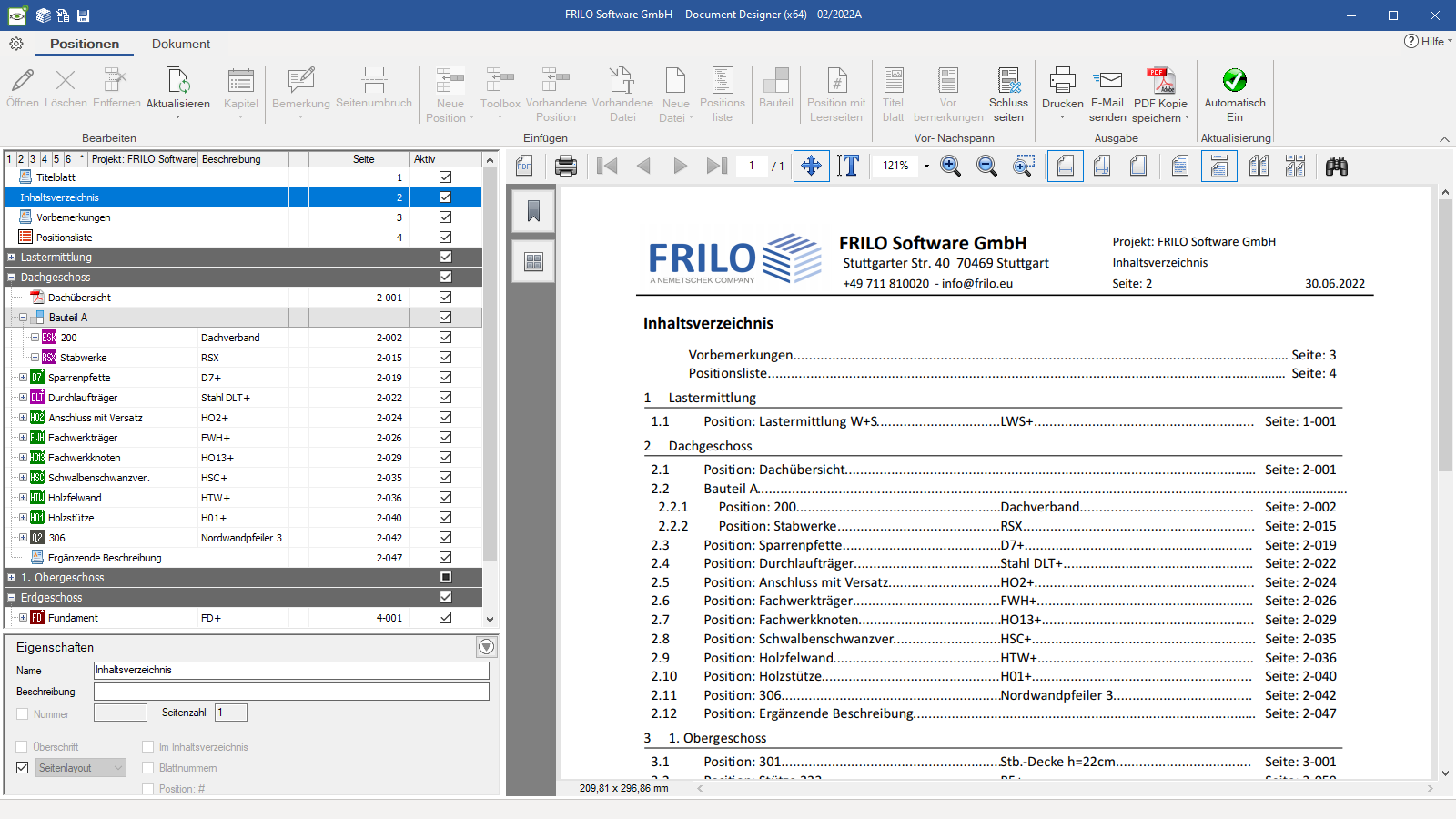1456x819 pixels.
Task: Open the Seitenlayout combo box
Action: pyautogui.click(x=81, y=768)
